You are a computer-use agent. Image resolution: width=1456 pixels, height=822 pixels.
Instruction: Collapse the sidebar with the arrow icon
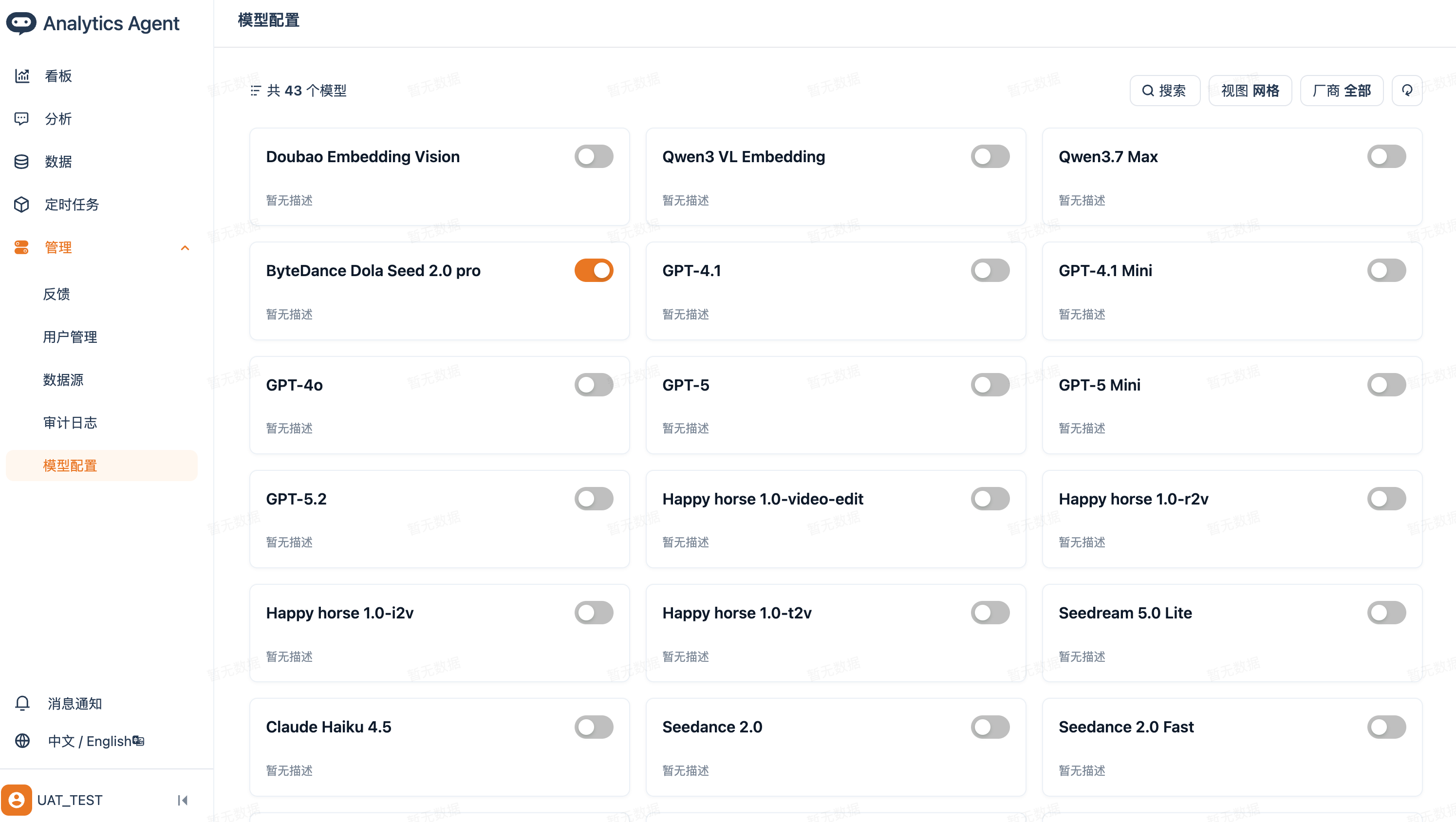(x=183, y=800)
